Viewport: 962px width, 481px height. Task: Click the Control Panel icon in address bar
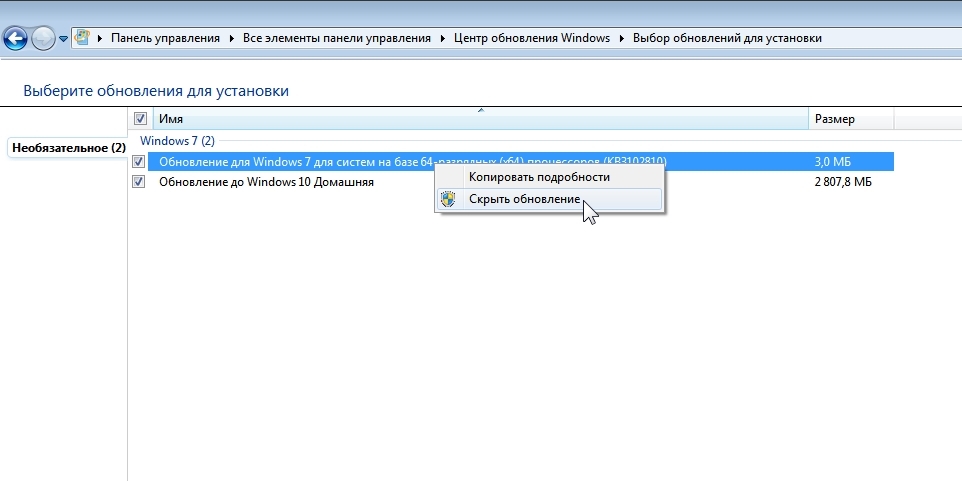82,38
